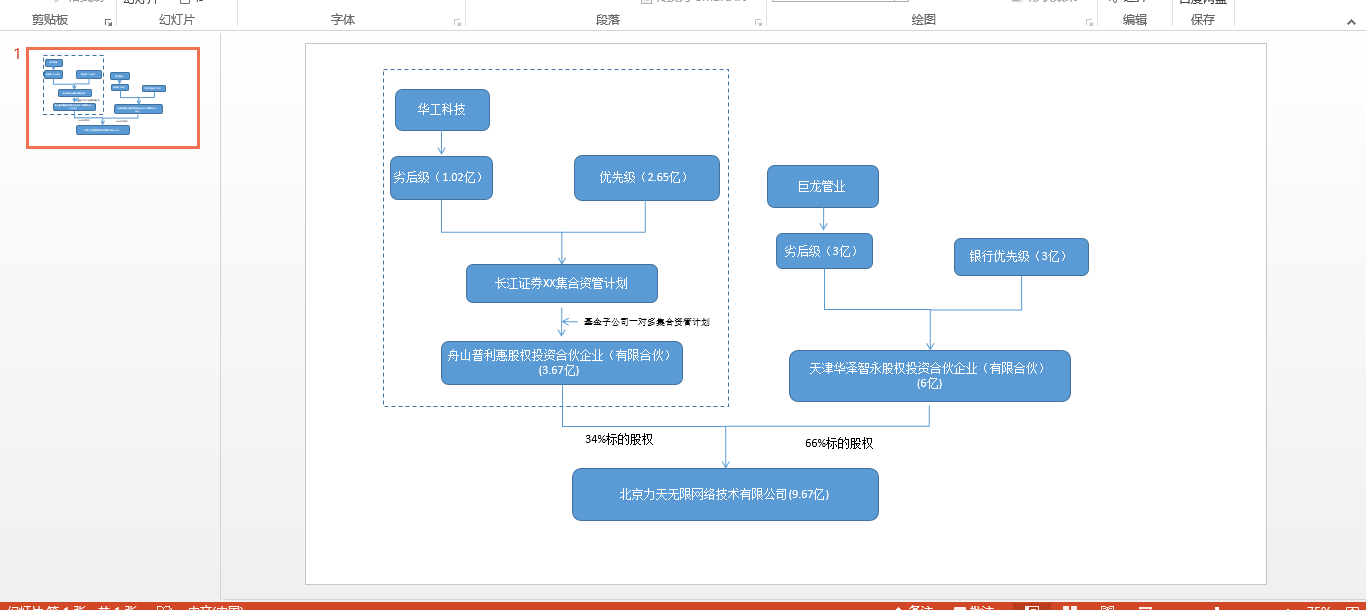Viewport: 1366px width, 610px height.
Task: Click the 字体 group label
Action: [343, 20]
